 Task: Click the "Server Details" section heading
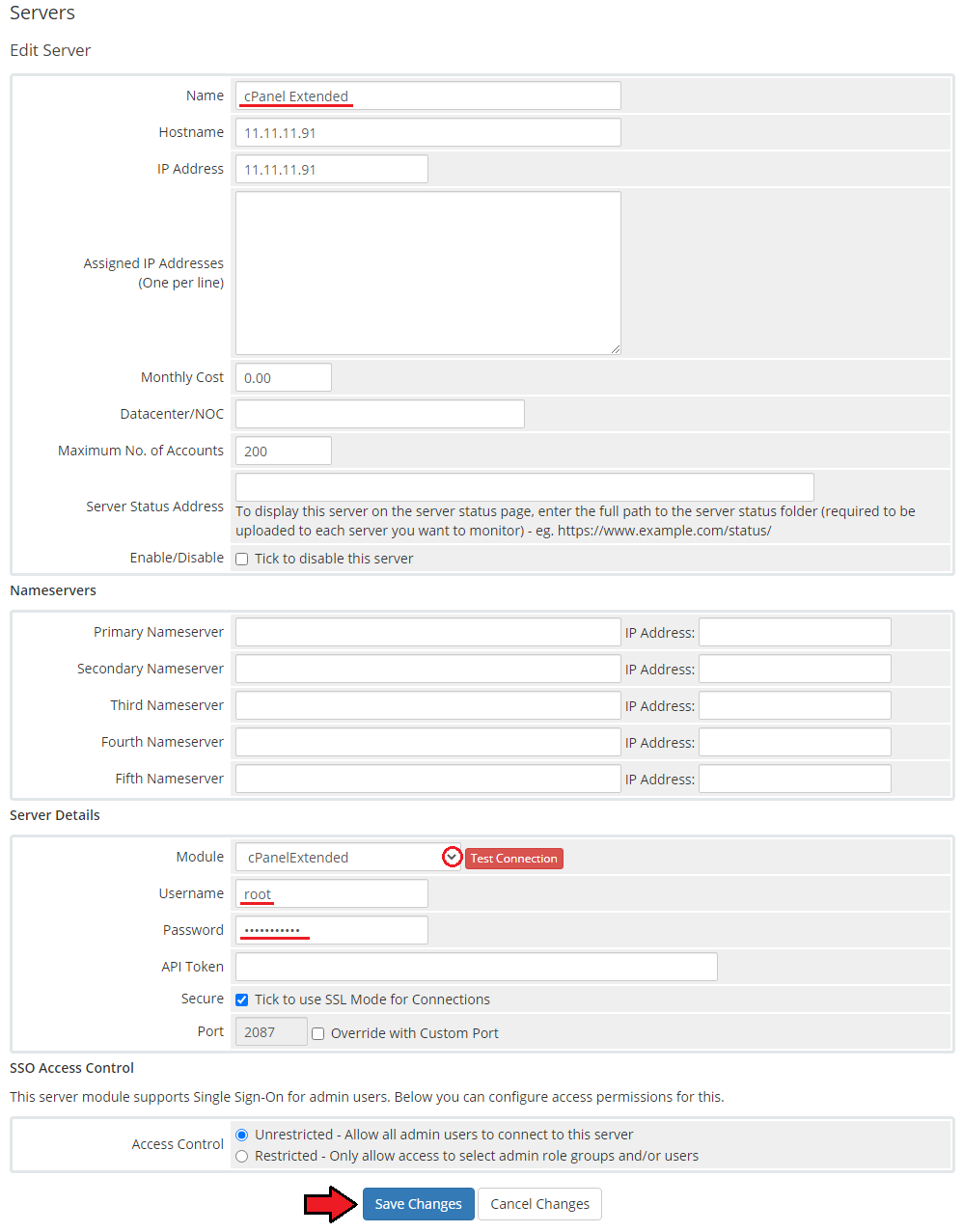click(x=55, y=815)
